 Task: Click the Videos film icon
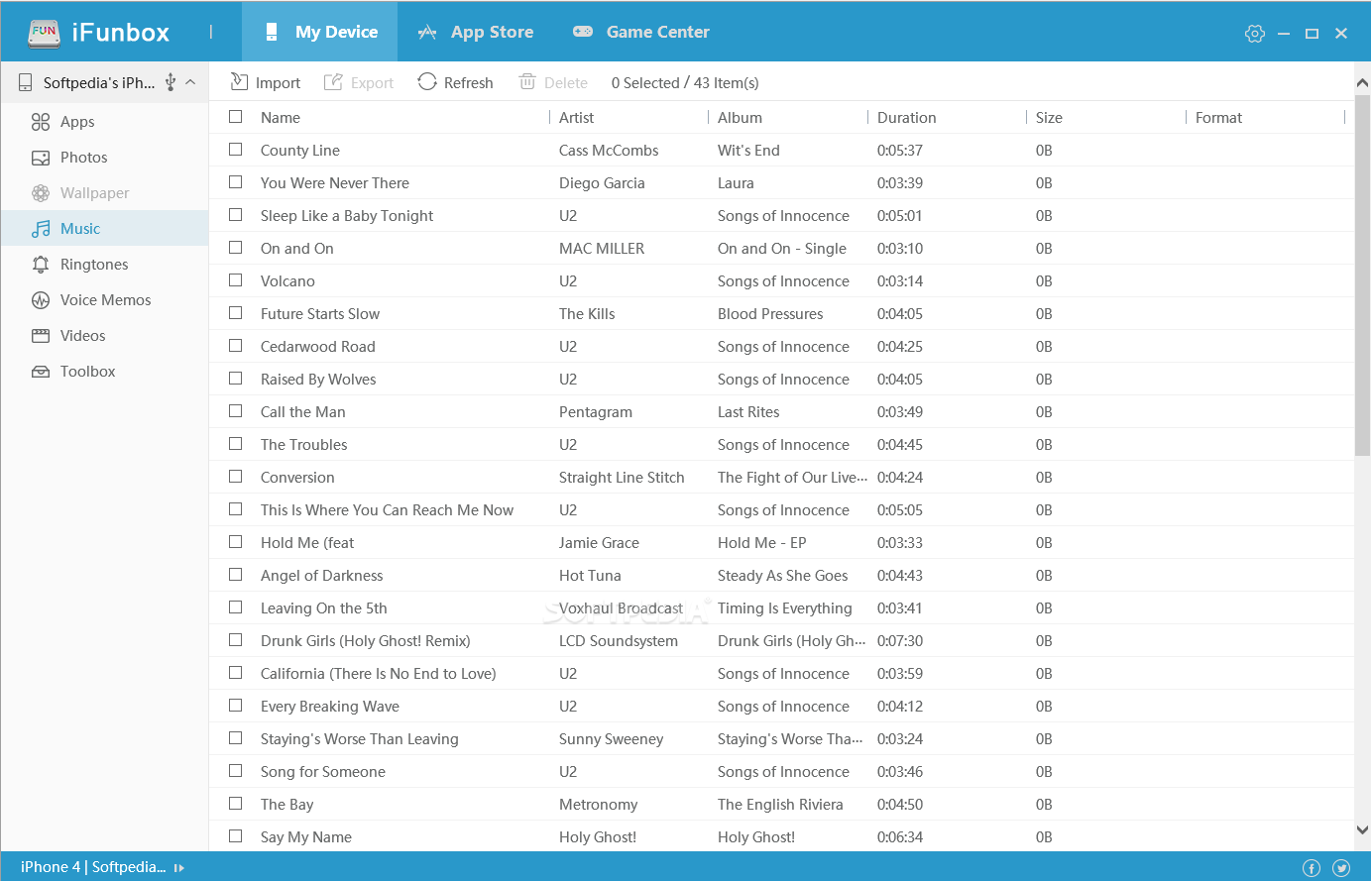click(x=41, y=336)
